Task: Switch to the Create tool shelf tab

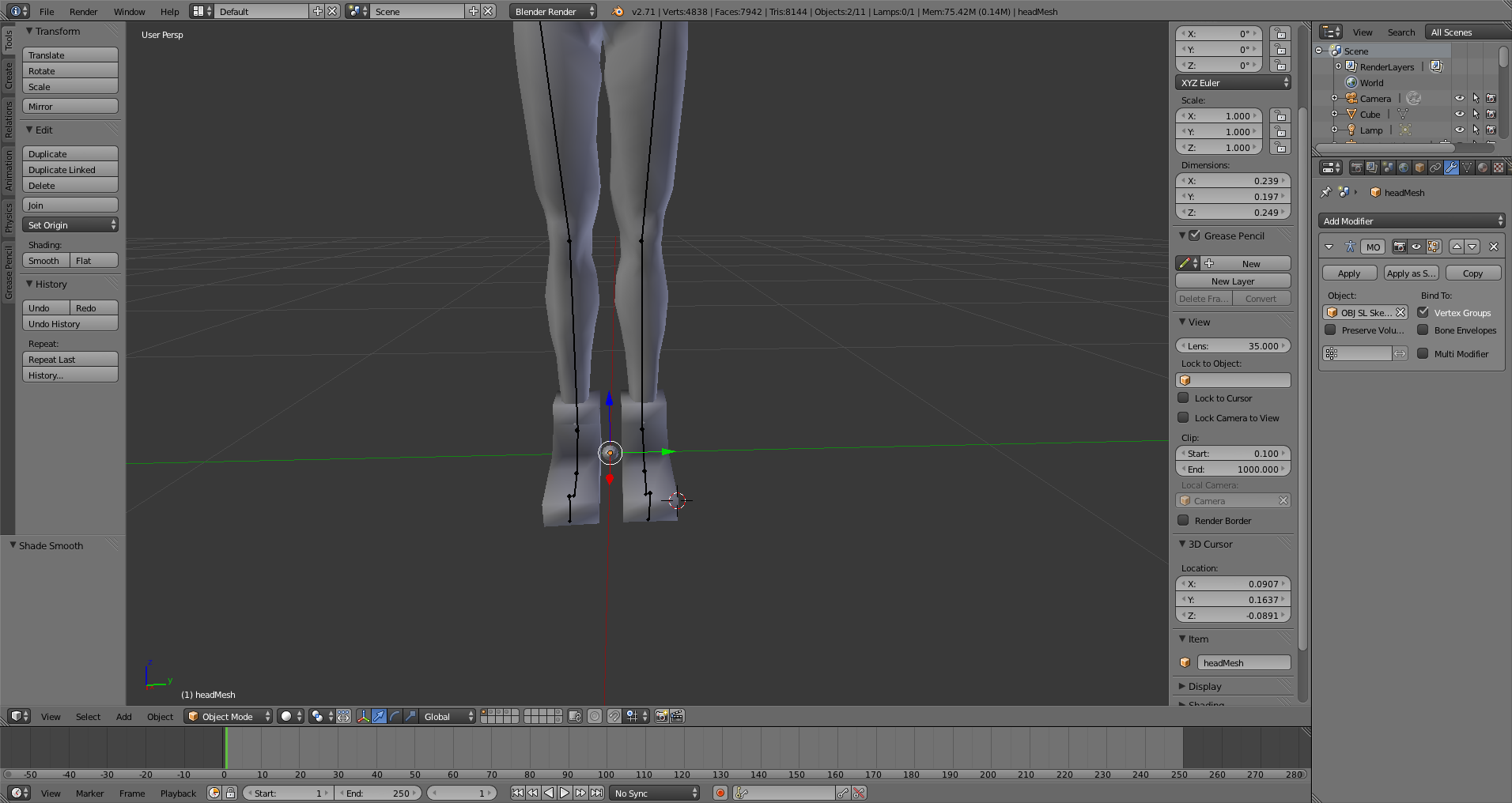Action: 9,75
